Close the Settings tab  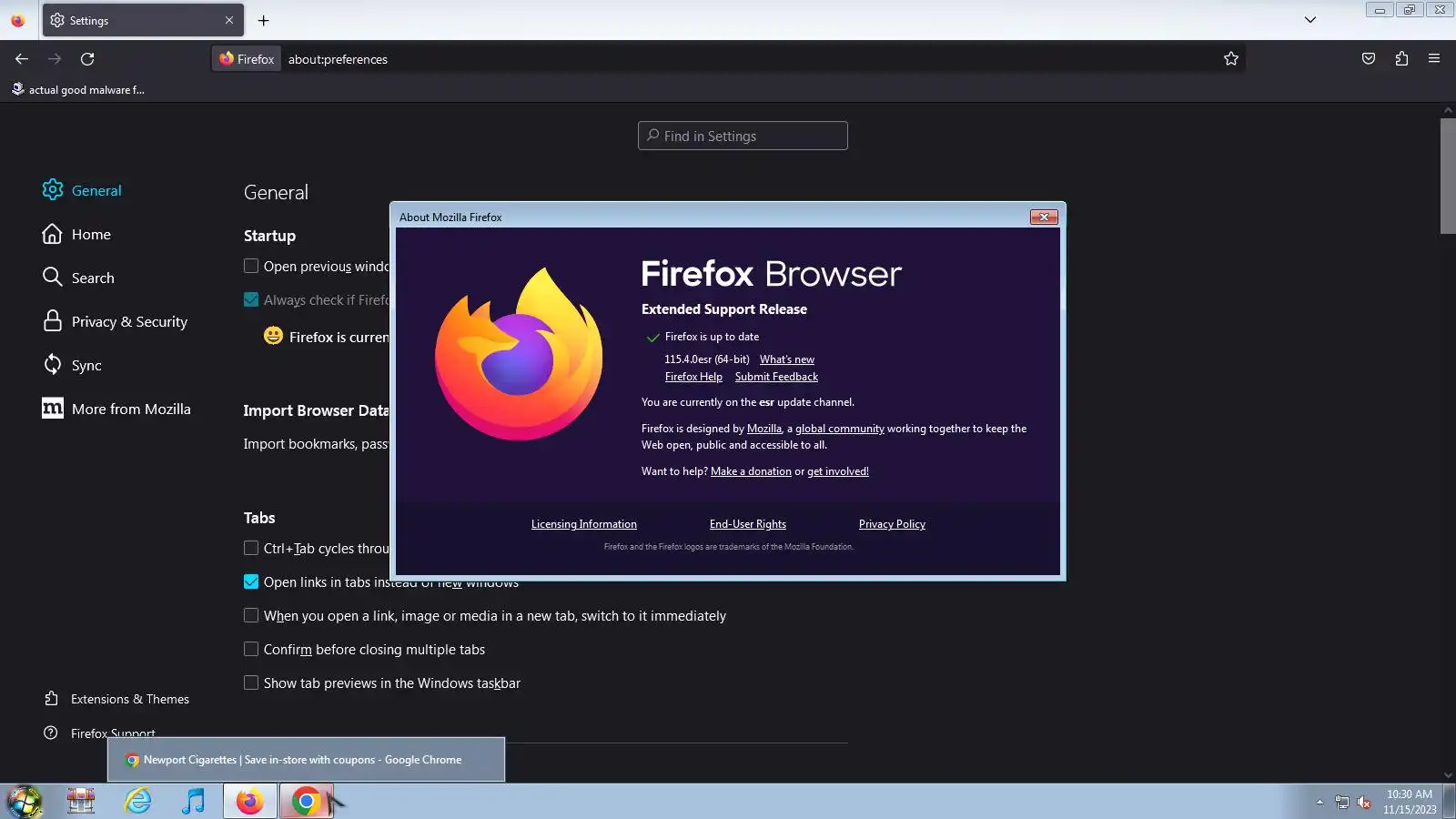click(x=229, y=20)
